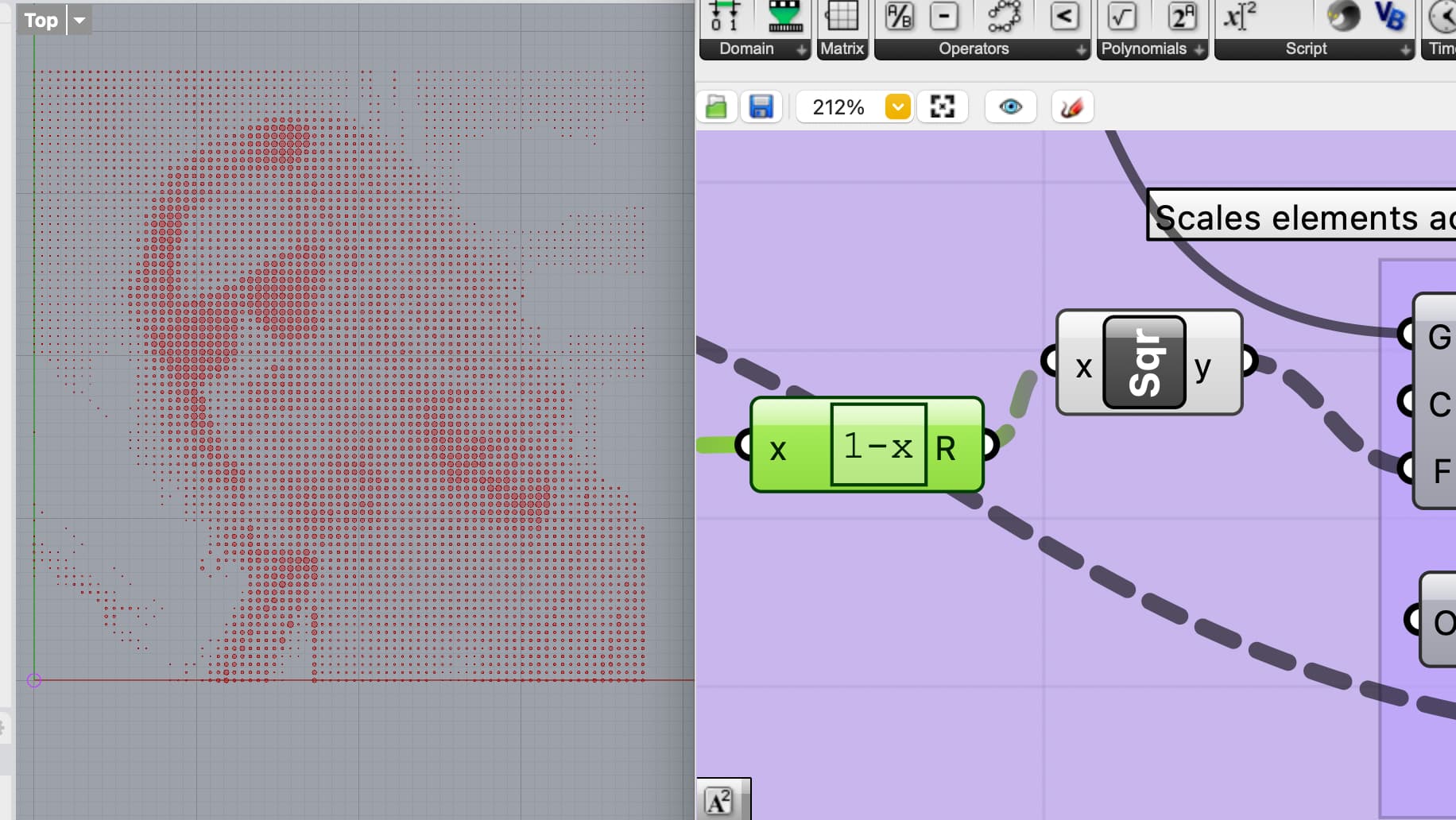Select the Relative Differences chain icon

(1005, 17)
